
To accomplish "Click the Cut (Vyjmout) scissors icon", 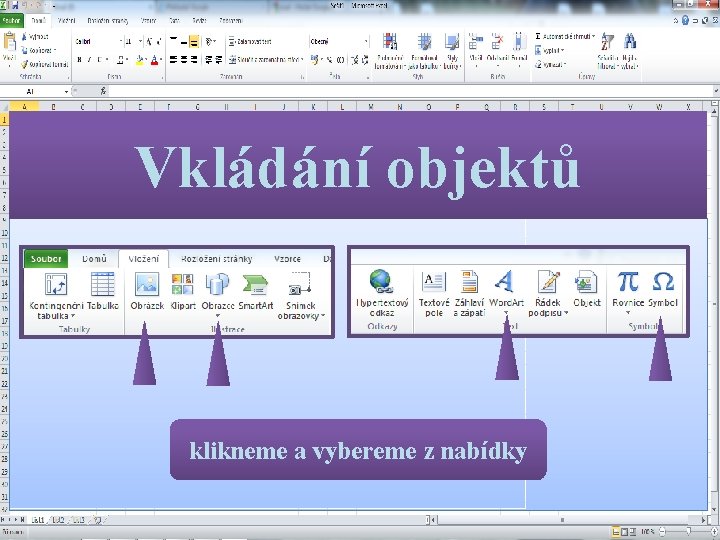I will (x=24, y=36).
